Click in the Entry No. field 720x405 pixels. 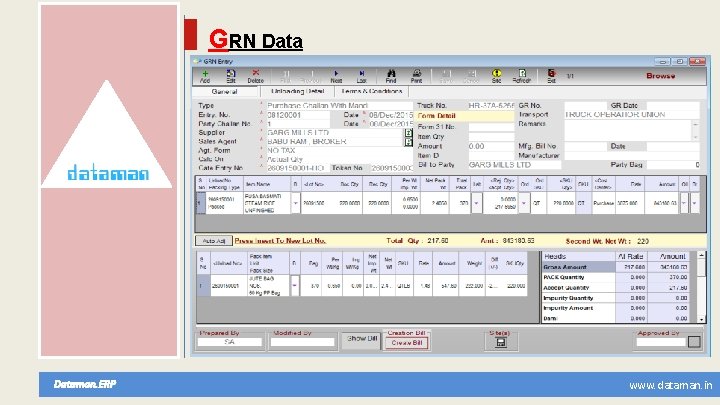298,115
